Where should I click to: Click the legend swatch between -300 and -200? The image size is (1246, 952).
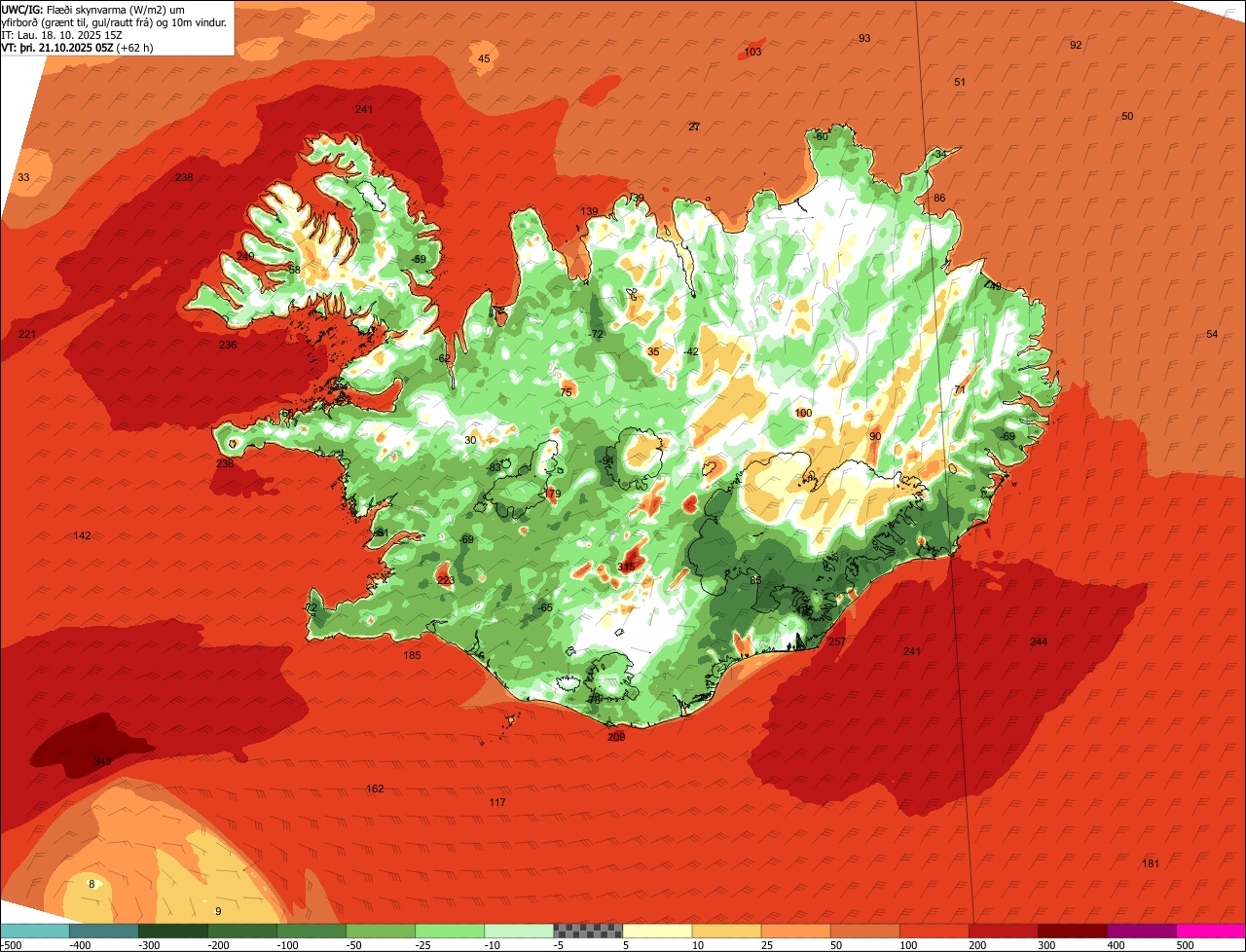pos(173,931)
